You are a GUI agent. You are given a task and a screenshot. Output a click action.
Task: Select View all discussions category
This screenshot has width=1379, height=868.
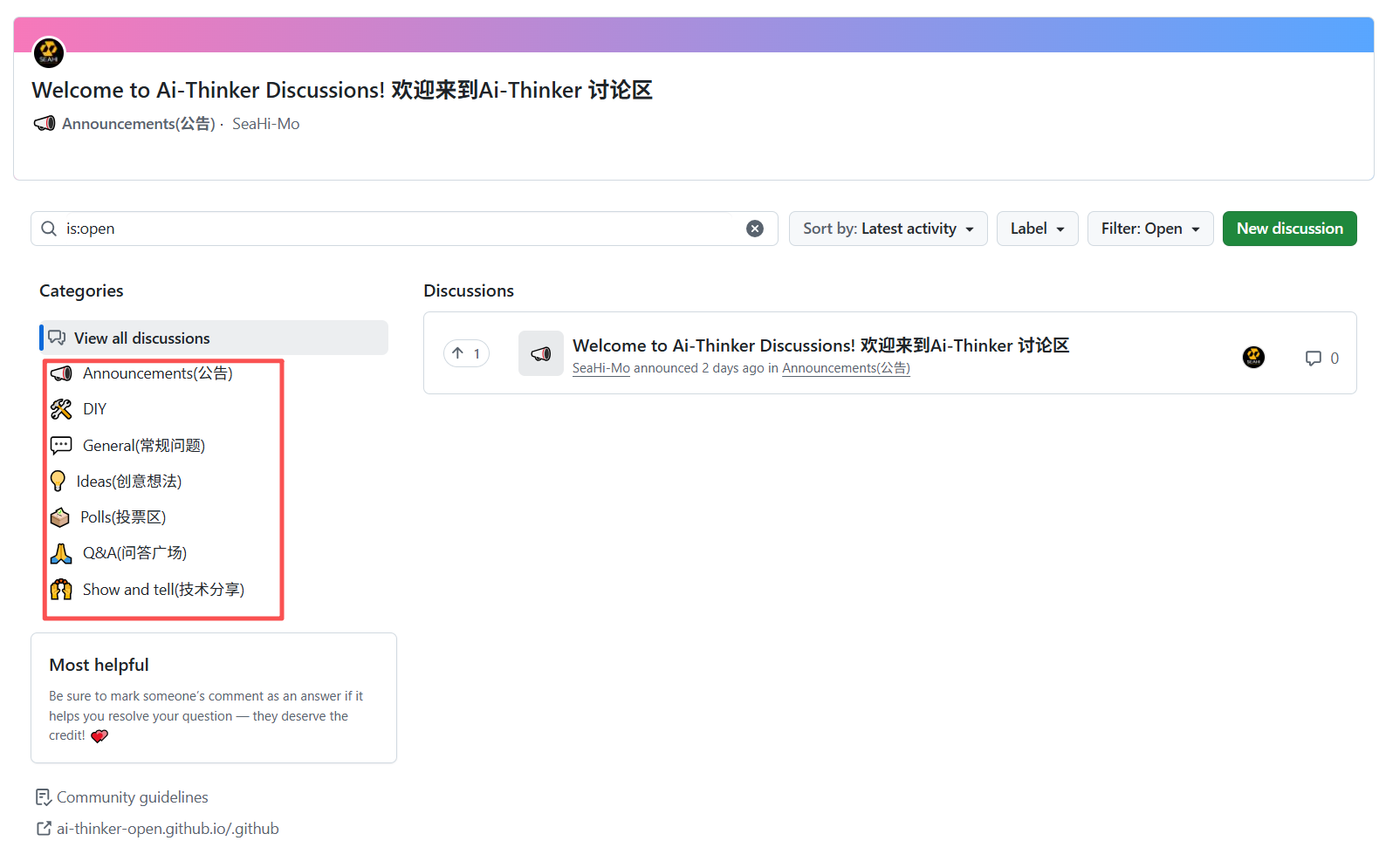pos(214,338)
